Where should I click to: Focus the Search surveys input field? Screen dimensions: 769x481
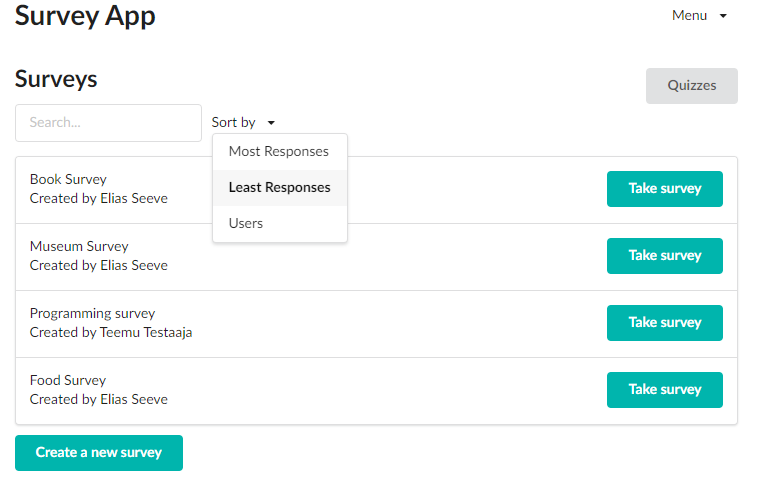click(x=108, y=123)
